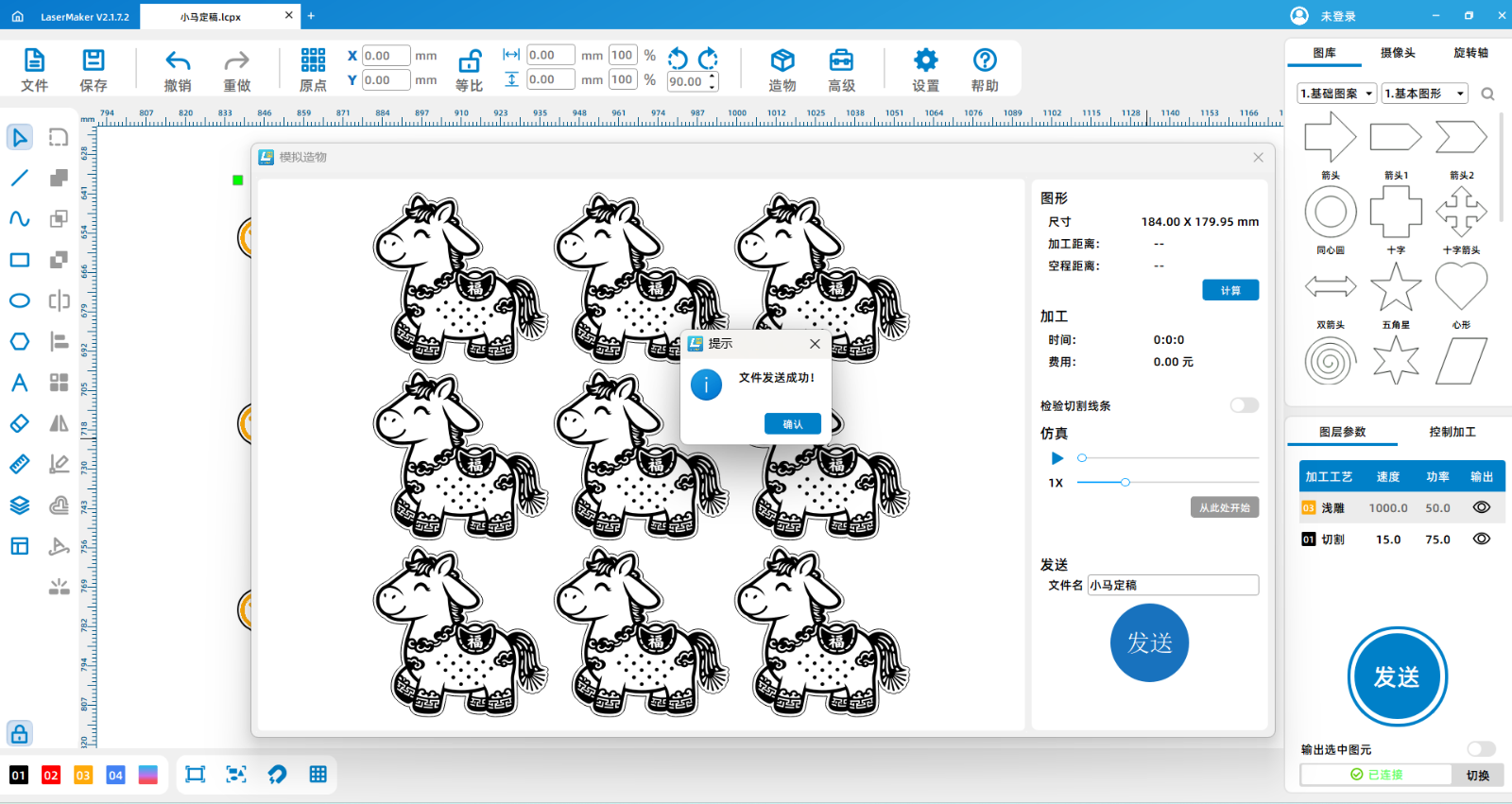Viewport: 1512px width, 804px height.
Task: Click the rotation angle stepper arrows
Action: [713, 81]
